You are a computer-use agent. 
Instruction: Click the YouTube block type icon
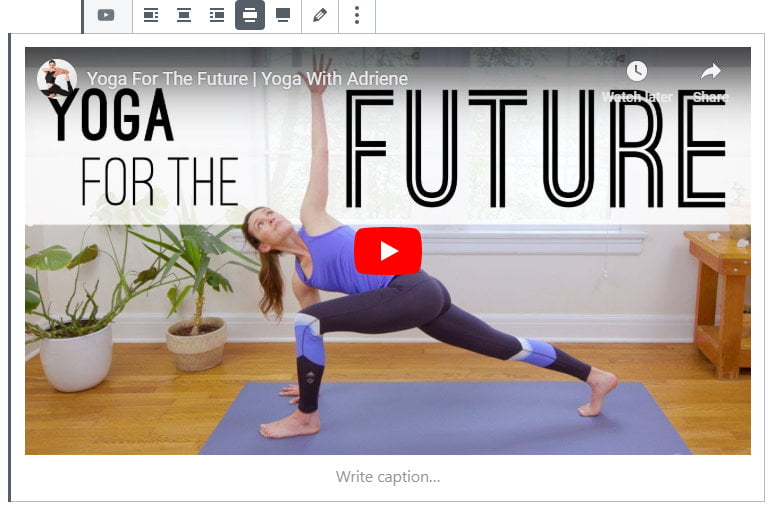(x=106, y=15)
